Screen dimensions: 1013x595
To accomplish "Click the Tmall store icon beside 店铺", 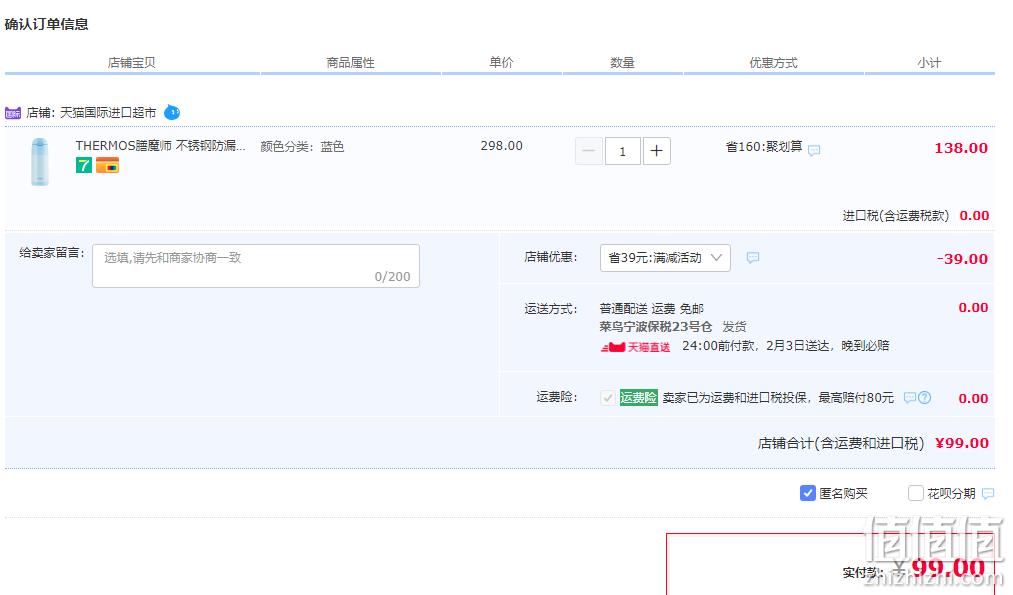I will [x=13, y=113].
